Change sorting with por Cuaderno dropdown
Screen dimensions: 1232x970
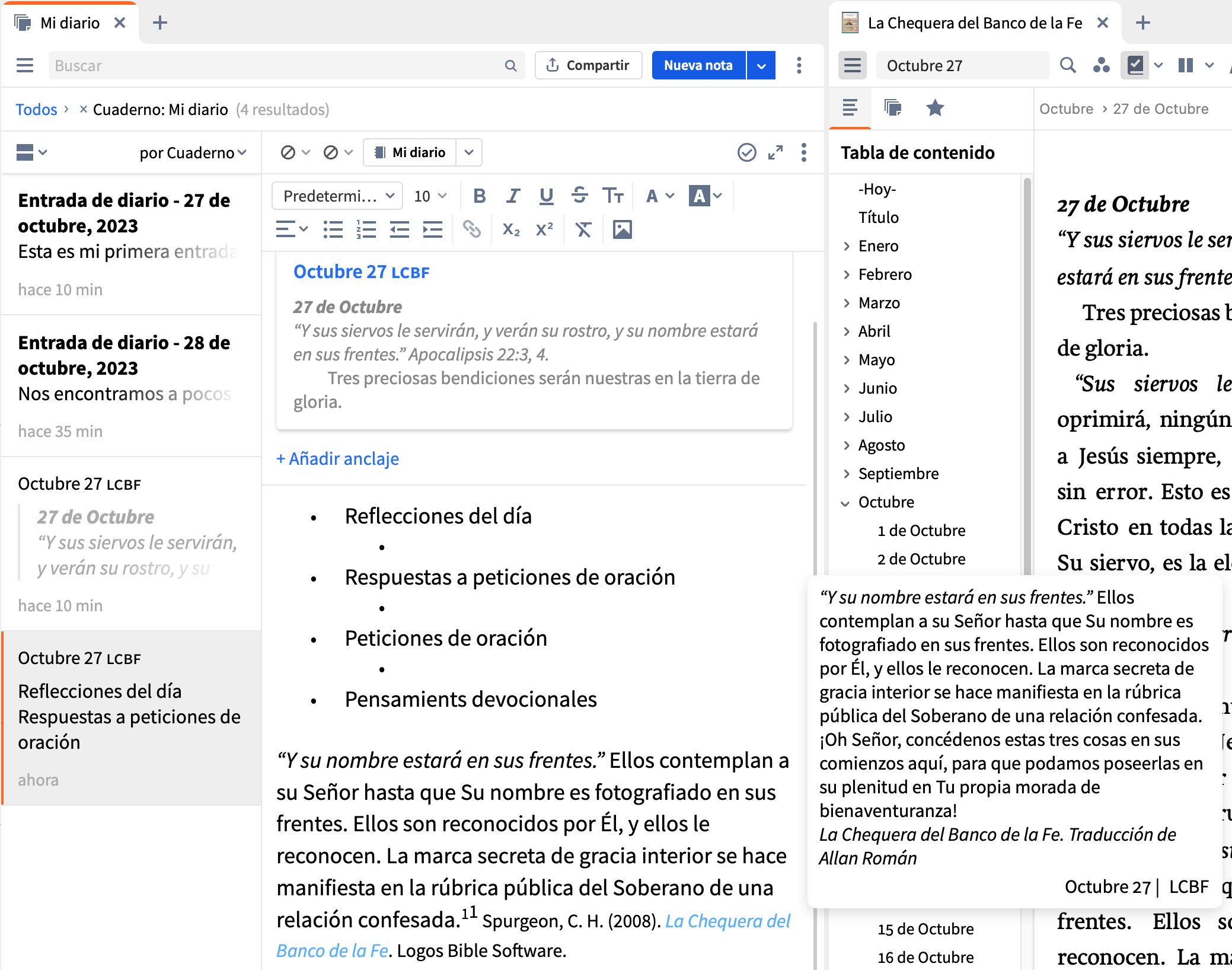(193, 153)
